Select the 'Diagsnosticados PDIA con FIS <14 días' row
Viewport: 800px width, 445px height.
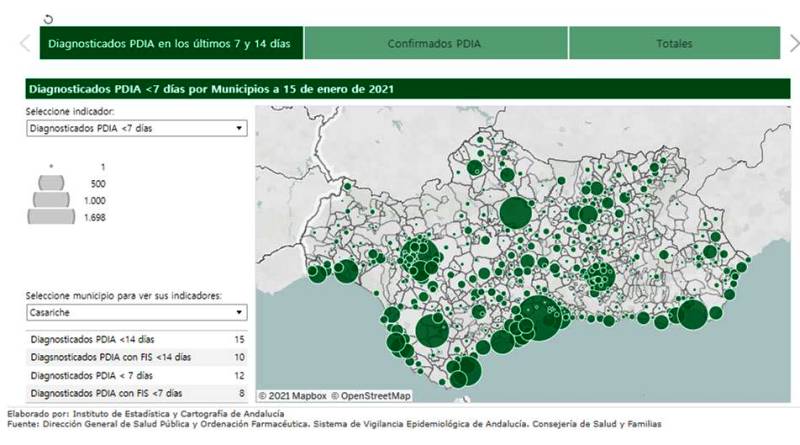[136, 357]
